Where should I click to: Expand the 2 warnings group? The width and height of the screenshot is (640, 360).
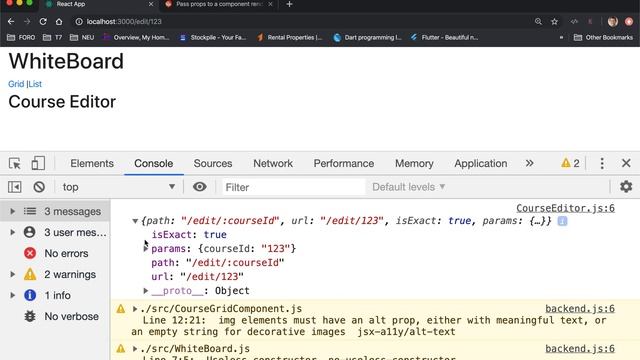click(x=13, y=274)
